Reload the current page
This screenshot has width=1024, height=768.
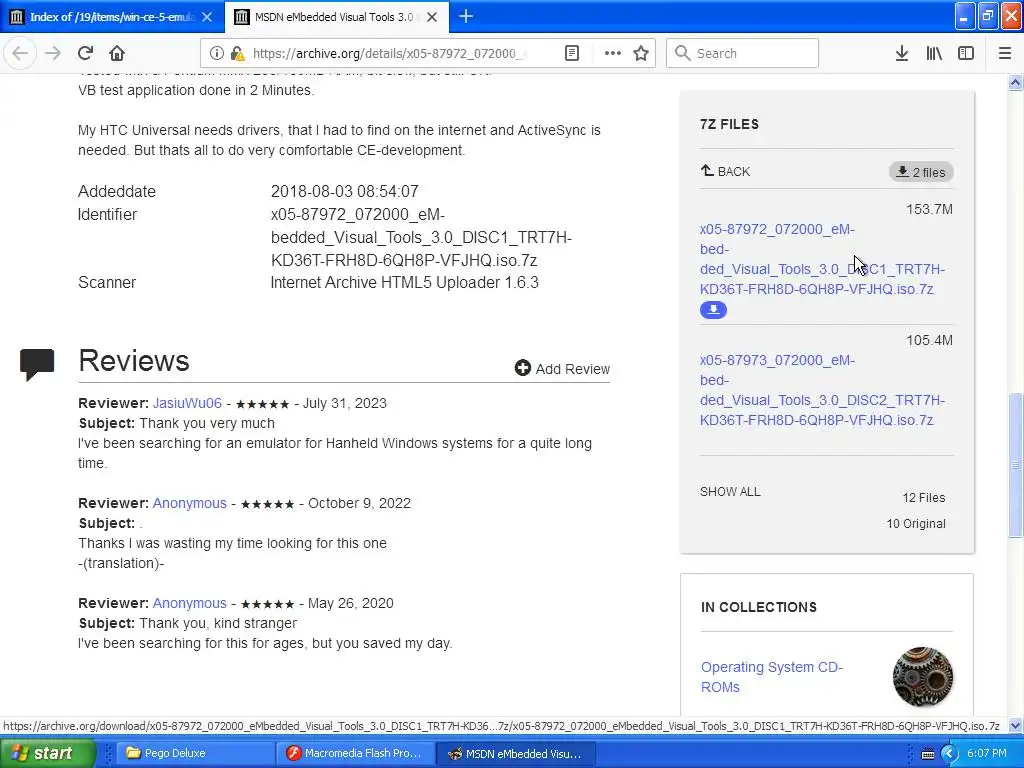85,53
